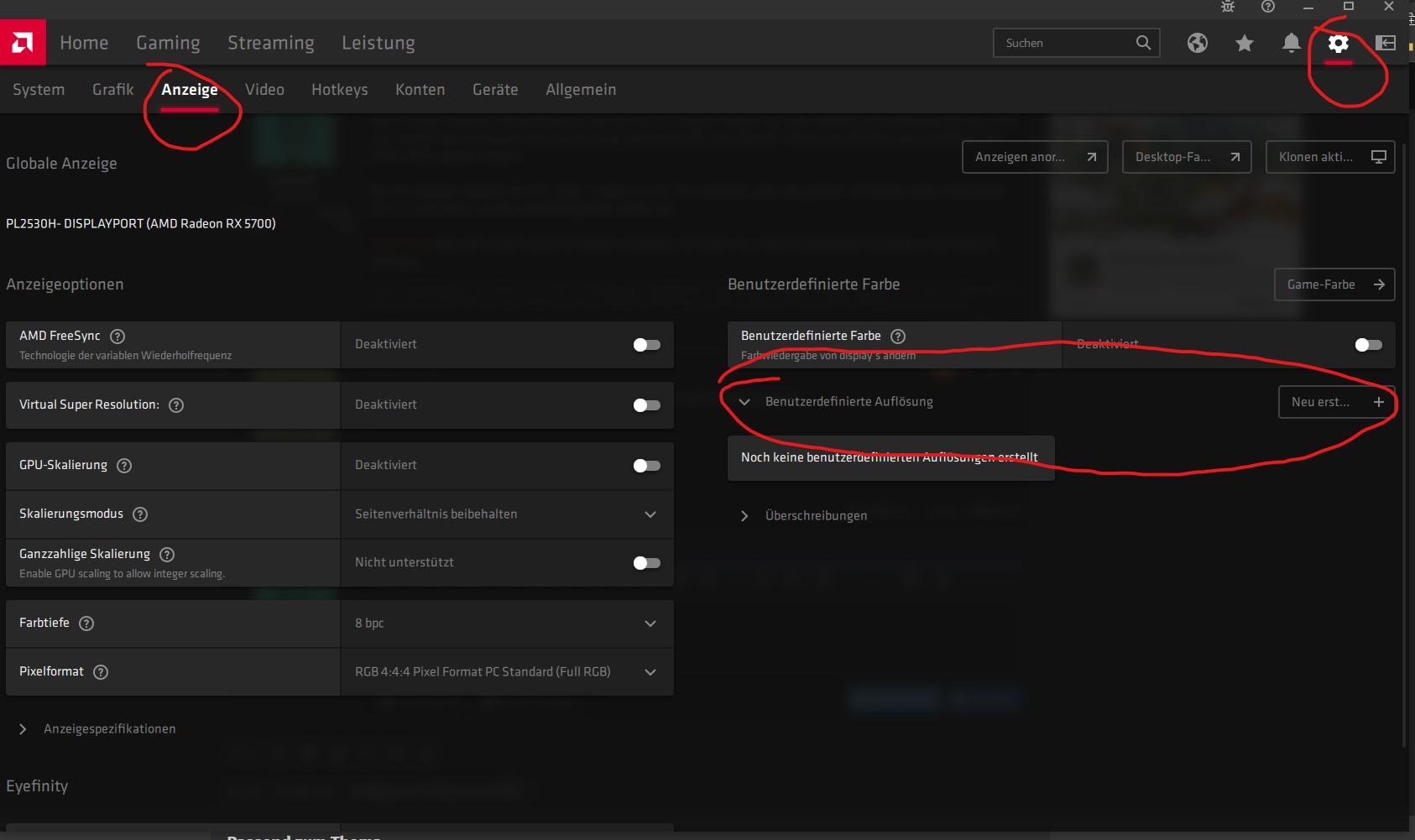1415x840 pixels.
Task: Open Skalierungsmodus dropdown
Action: click(507, 514)
